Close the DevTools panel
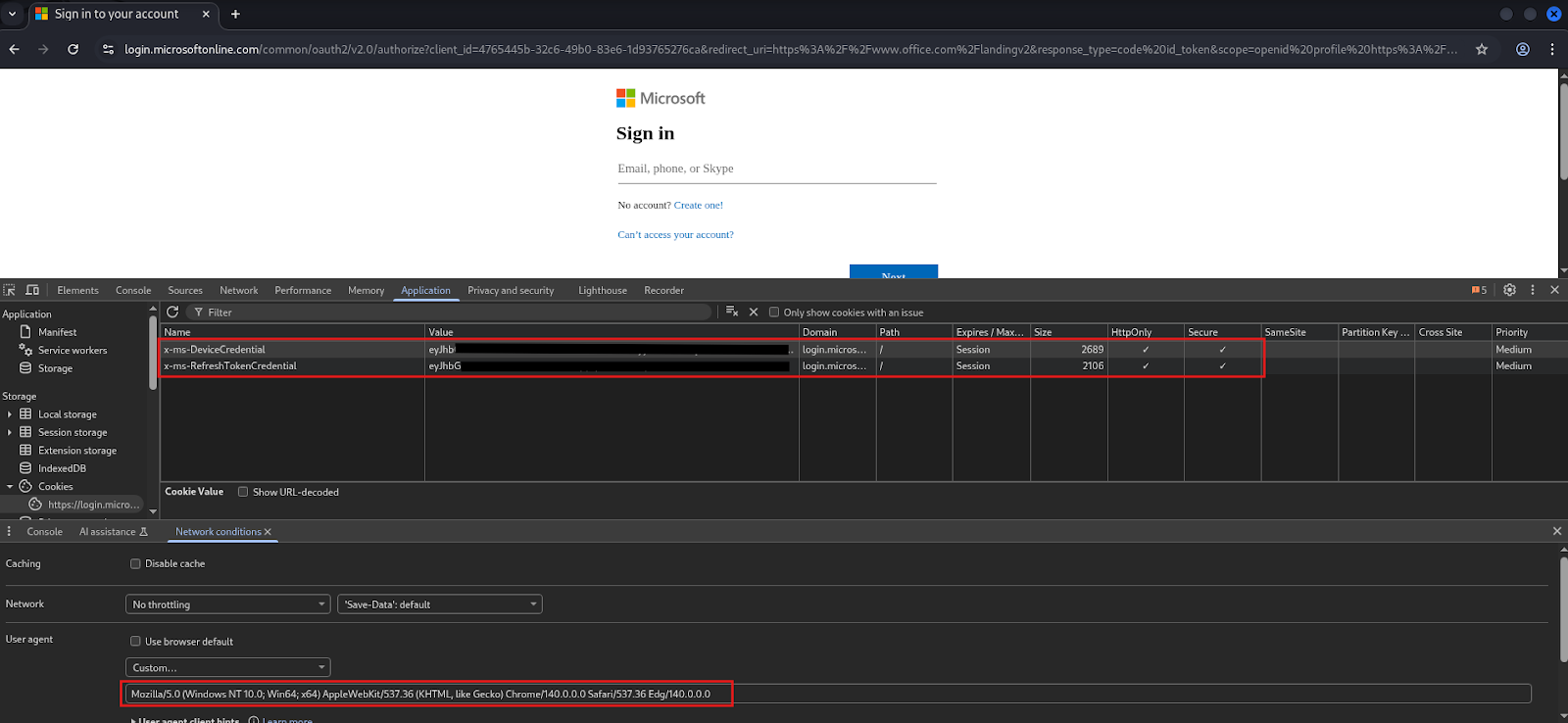The width and height of the screenshot is (1568, 723). [1554, 290]
